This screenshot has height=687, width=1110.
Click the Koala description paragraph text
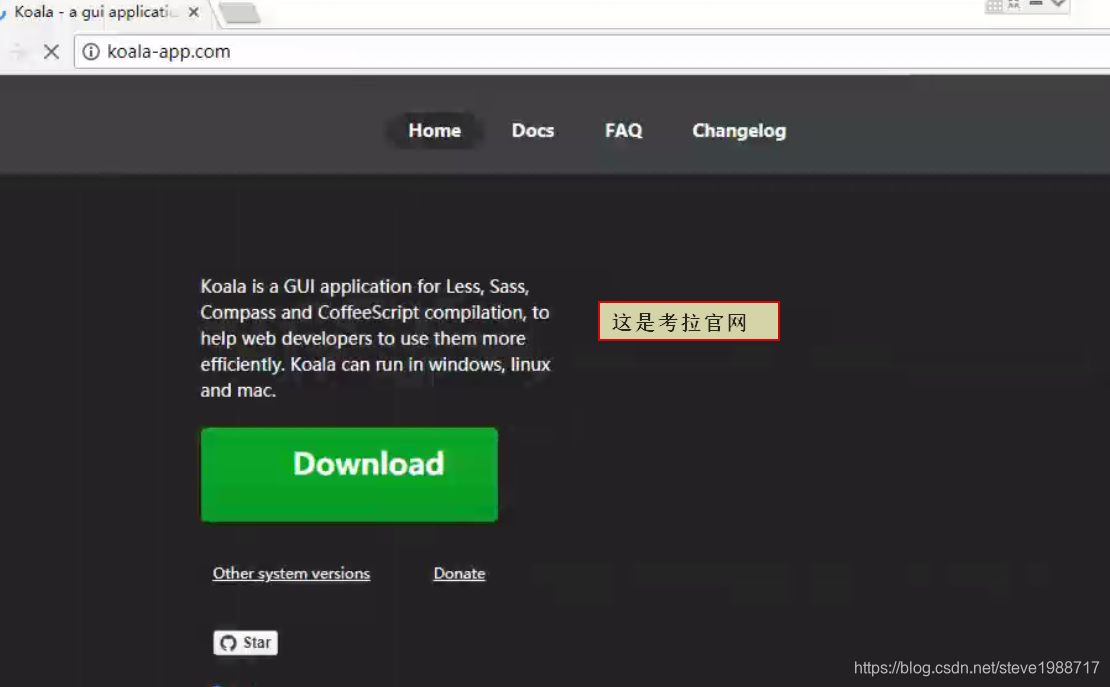[375, 339]
